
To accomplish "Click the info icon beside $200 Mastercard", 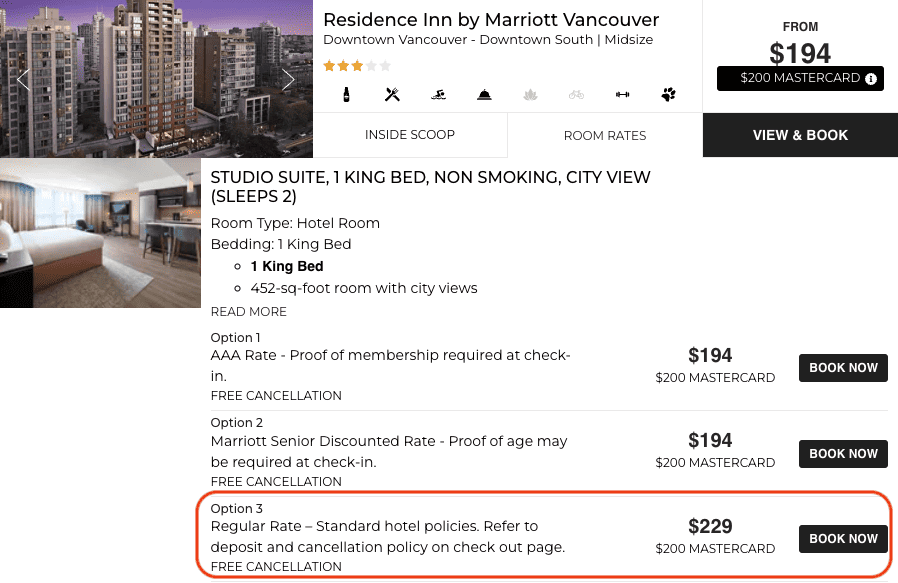I will (x=871, y=78).
